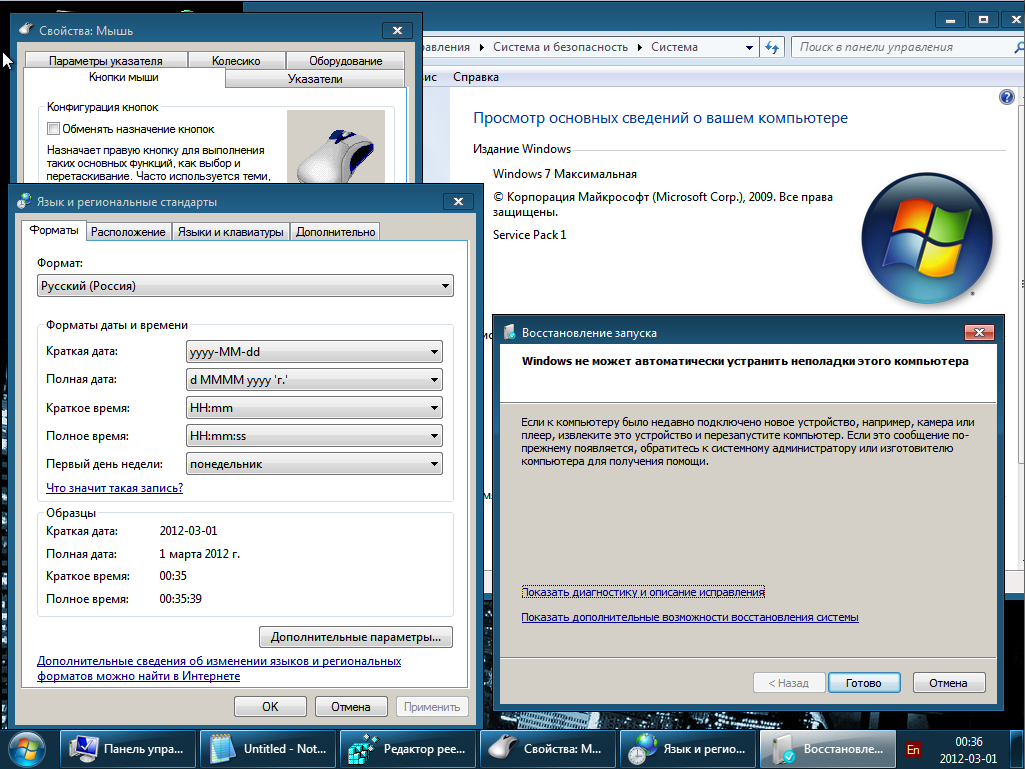Switch to the 'Расположение' tab

(128, 231)
